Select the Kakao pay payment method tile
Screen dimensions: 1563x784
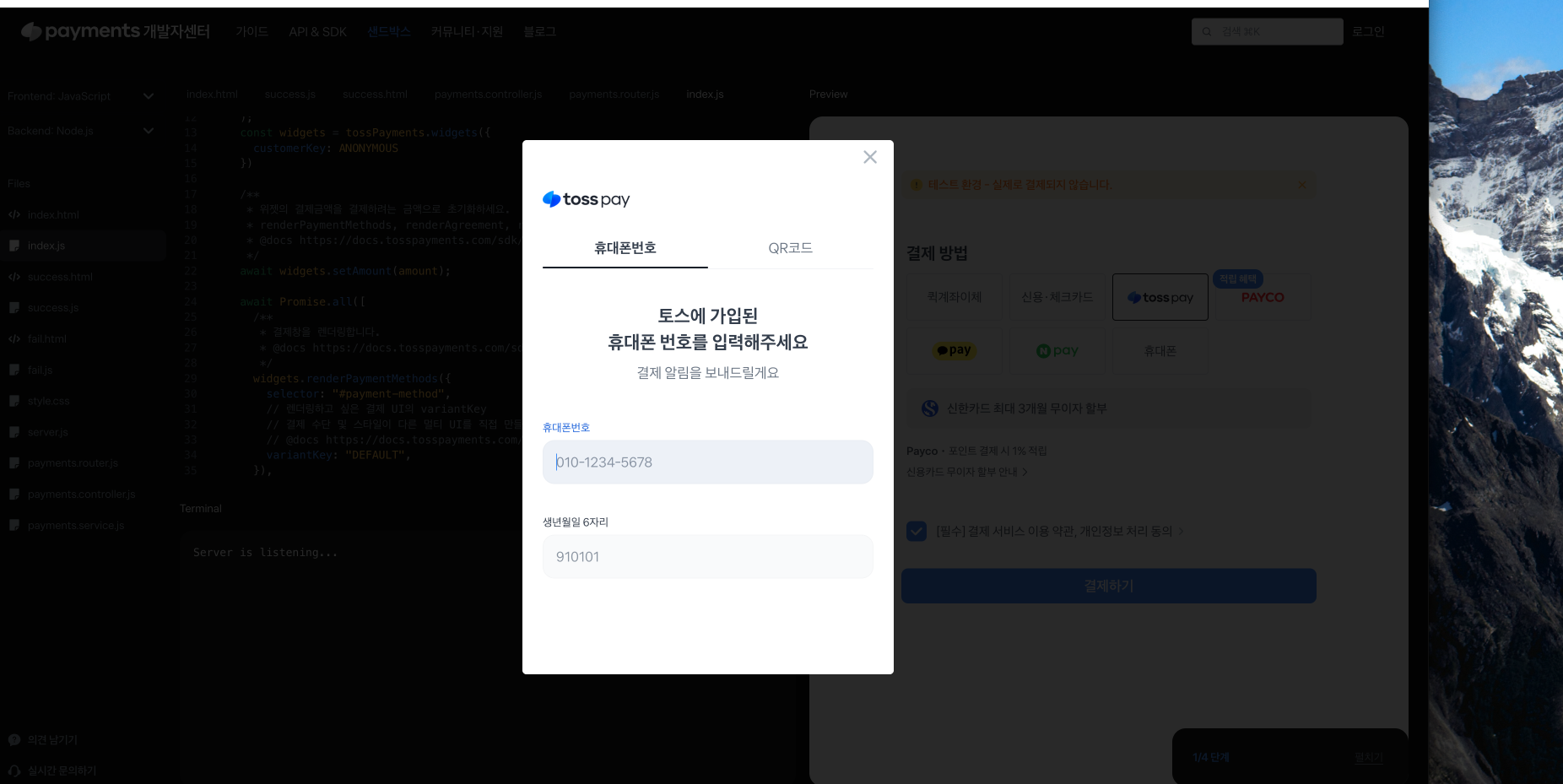pyautogui.click(x=955, y=350)
